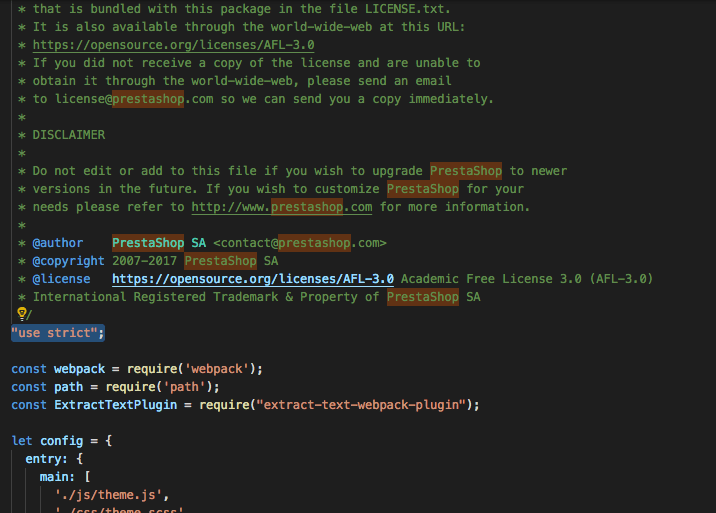Click the entry: property key

click(x=46, y=459)
